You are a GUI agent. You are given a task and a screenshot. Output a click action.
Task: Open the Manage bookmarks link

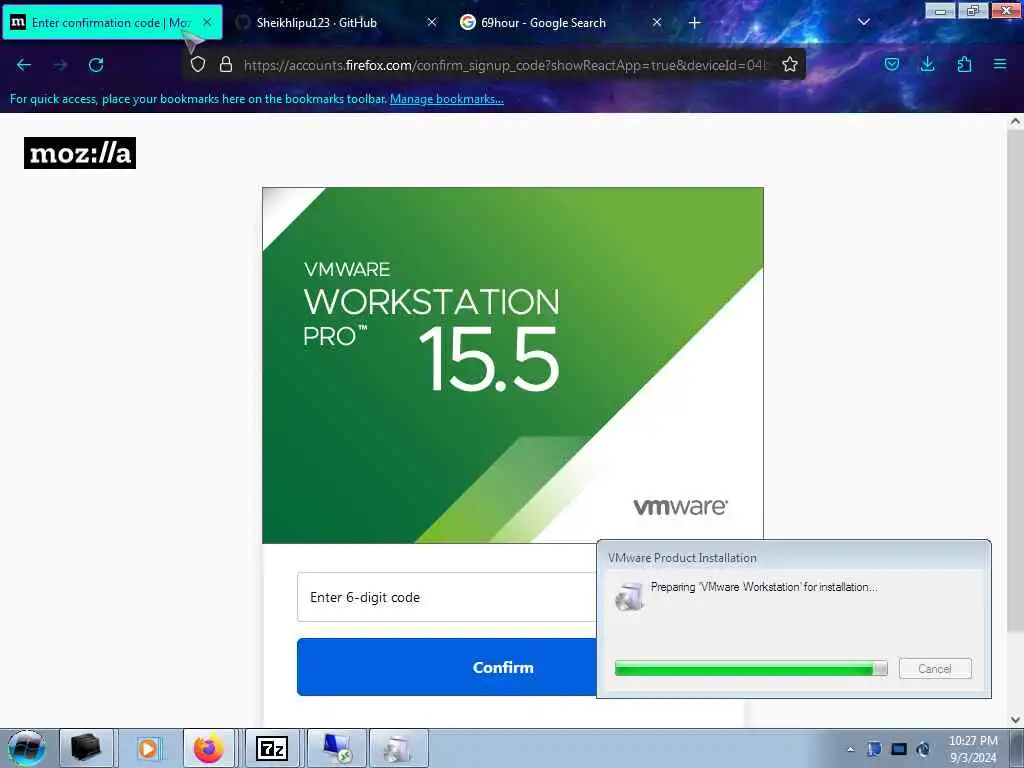447,99
